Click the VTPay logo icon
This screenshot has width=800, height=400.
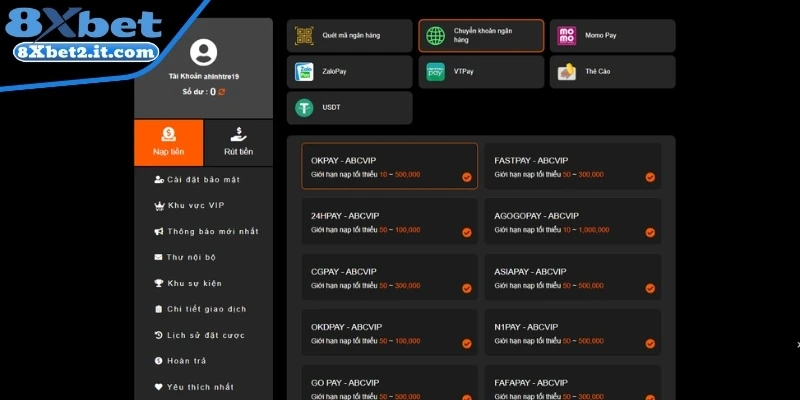436,72
